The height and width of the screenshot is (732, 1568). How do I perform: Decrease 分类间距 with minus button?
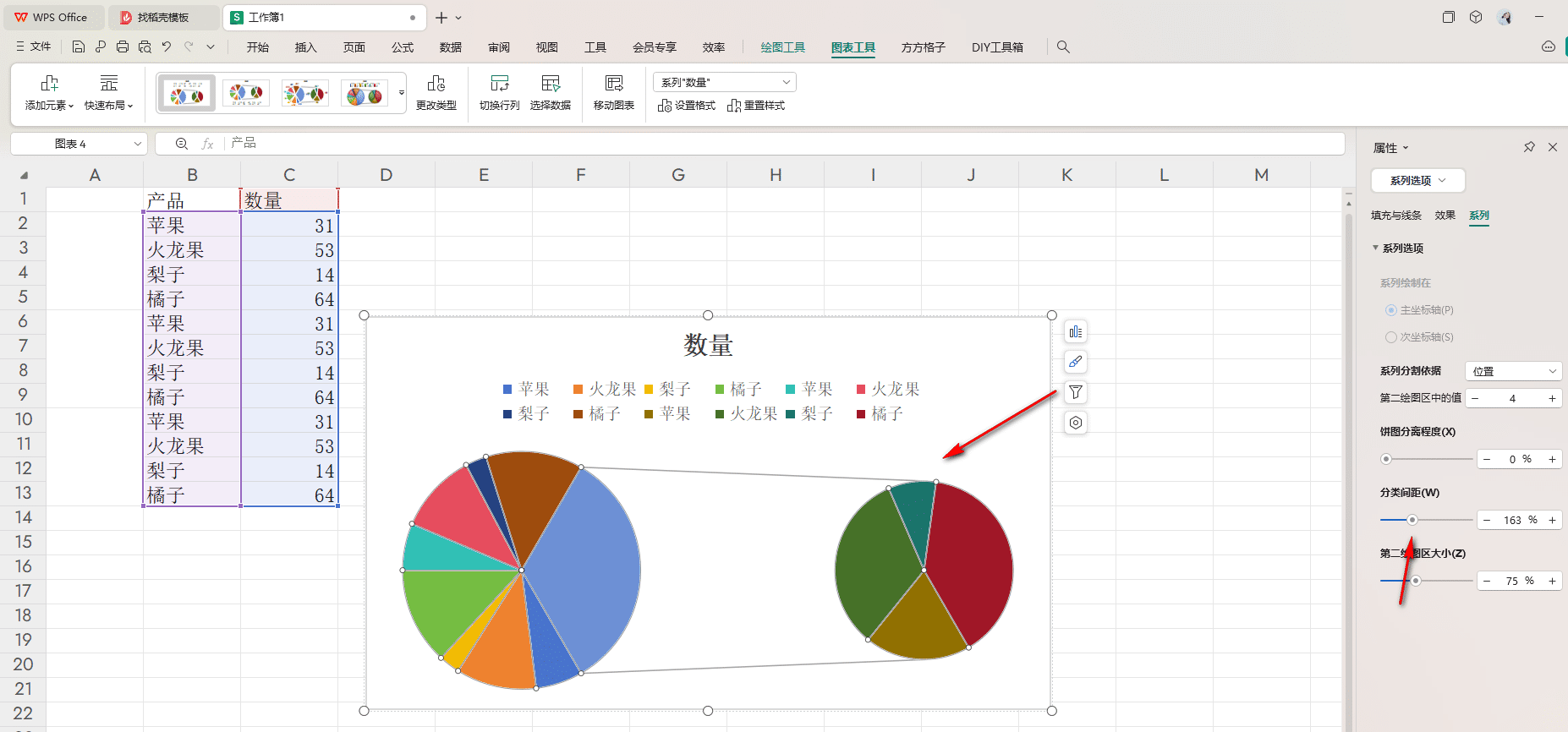coord(1487,520)
